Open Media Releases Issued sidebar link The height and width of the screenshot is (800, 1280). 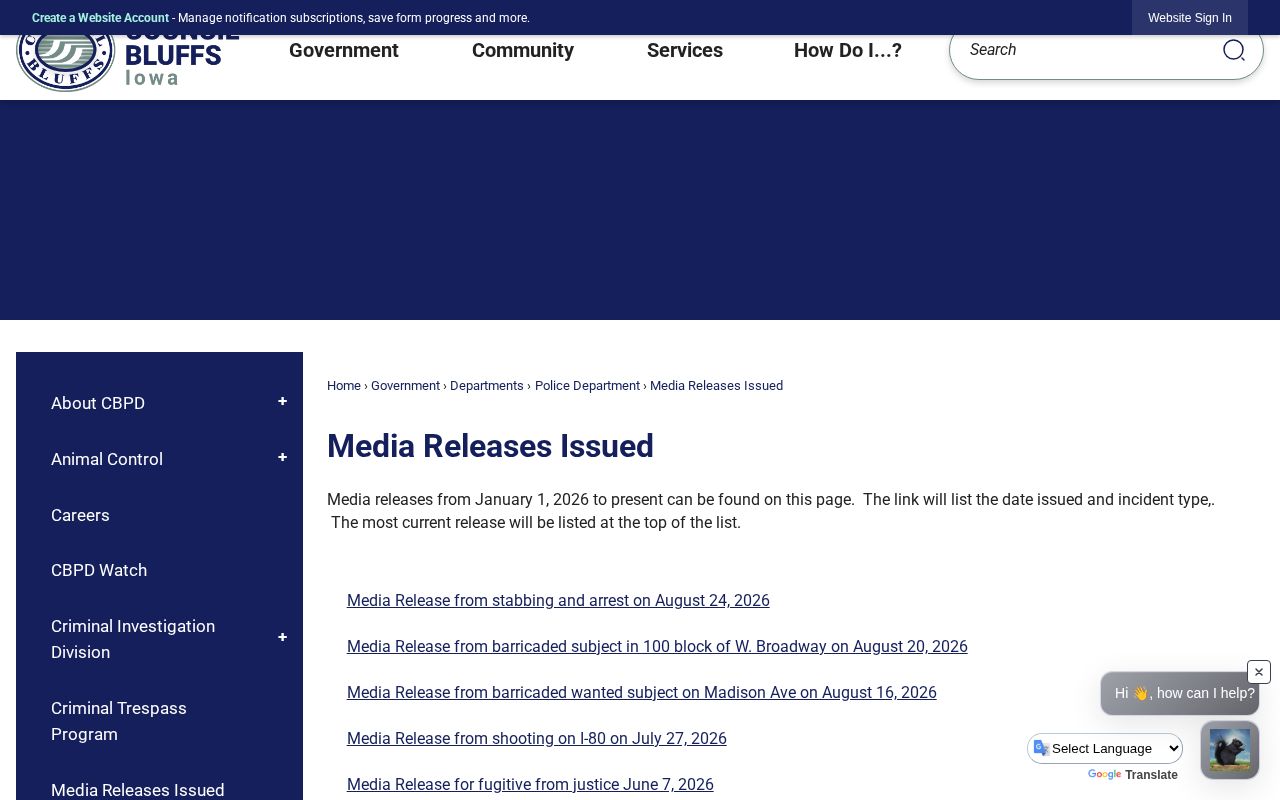138,789
